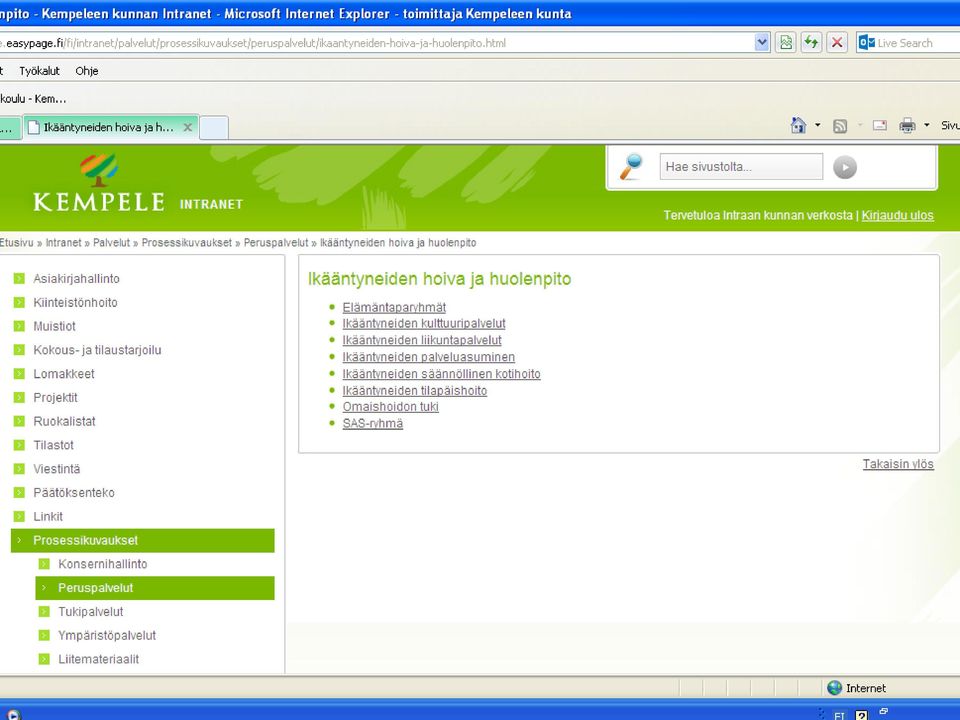
Task: Click the Read Mail icon
Action: click(880, 126)
